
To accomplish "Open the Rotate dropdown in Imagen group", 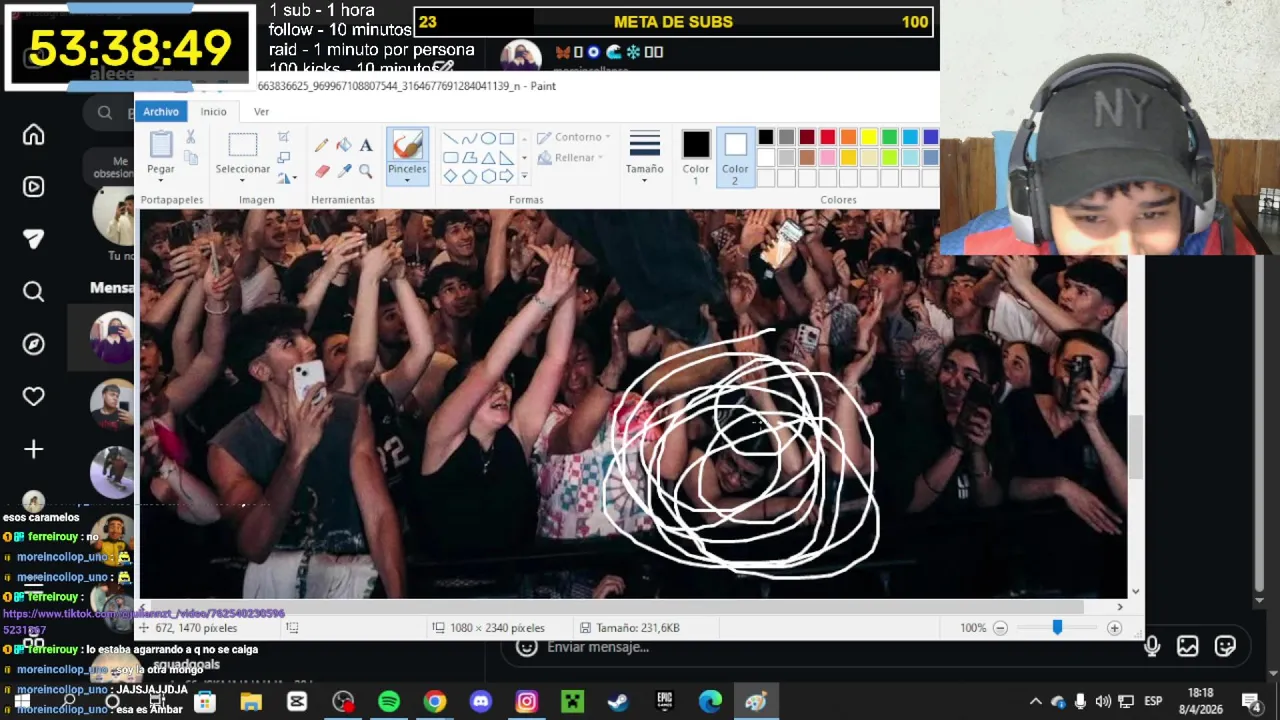I will click(286, 178).
